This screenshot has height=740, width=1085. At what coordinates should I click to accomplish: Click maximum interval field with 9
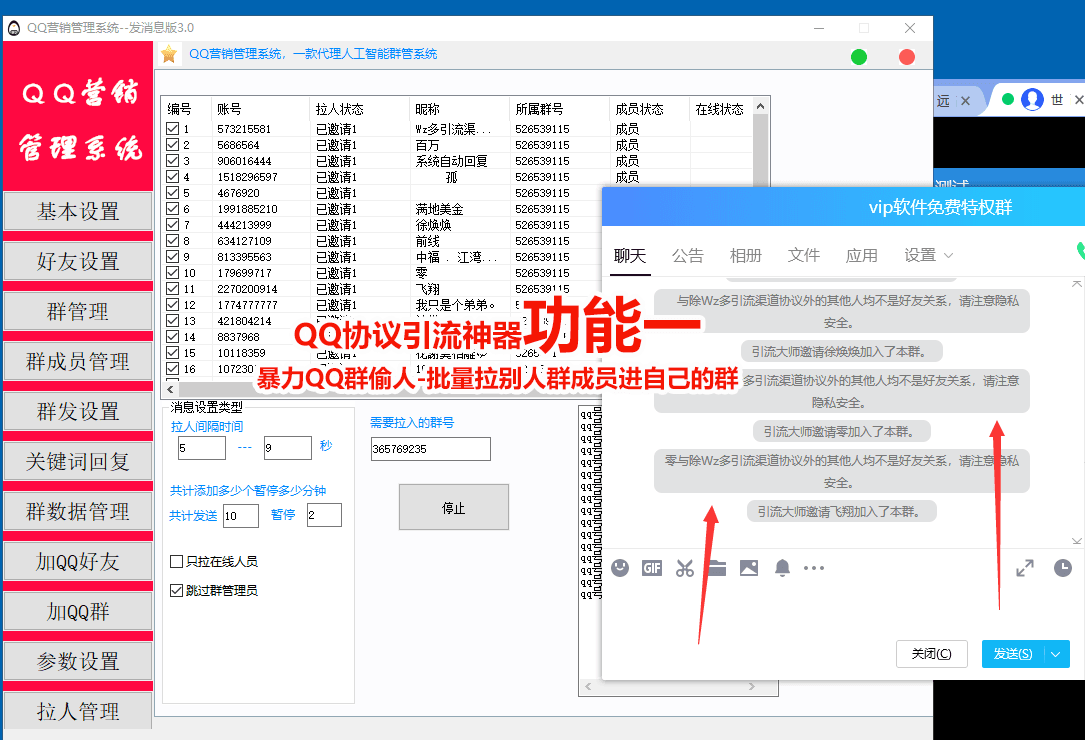pos(288,448)
